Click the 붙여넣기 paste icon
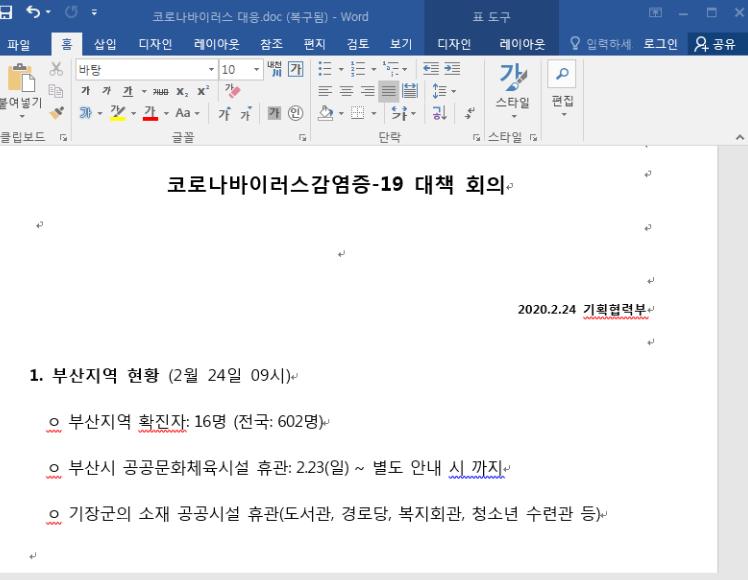The height and width of the screenshot is (580, 748). point(21,77)
